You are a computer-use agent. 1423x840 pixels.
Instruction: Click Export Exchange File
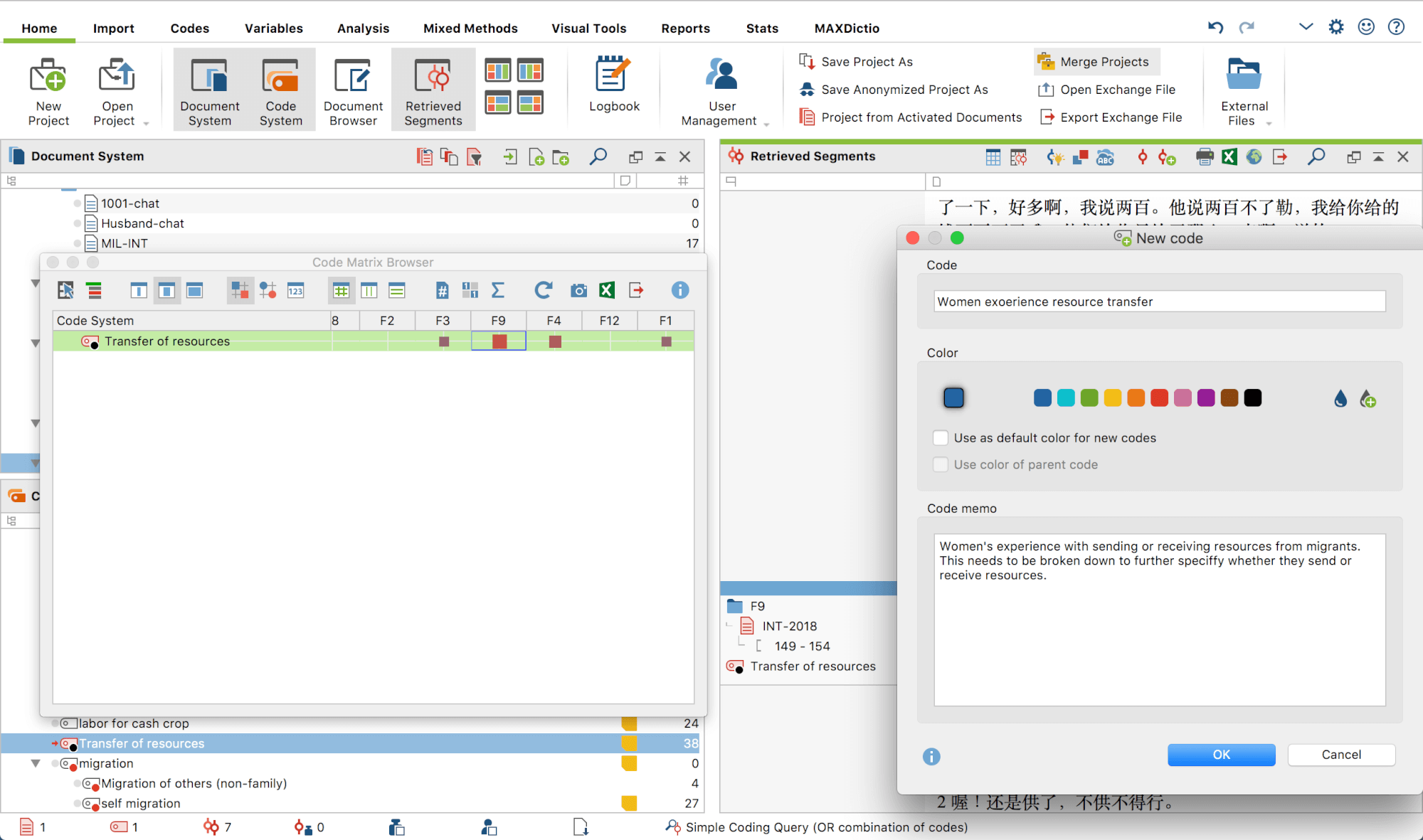point(1111,117)
